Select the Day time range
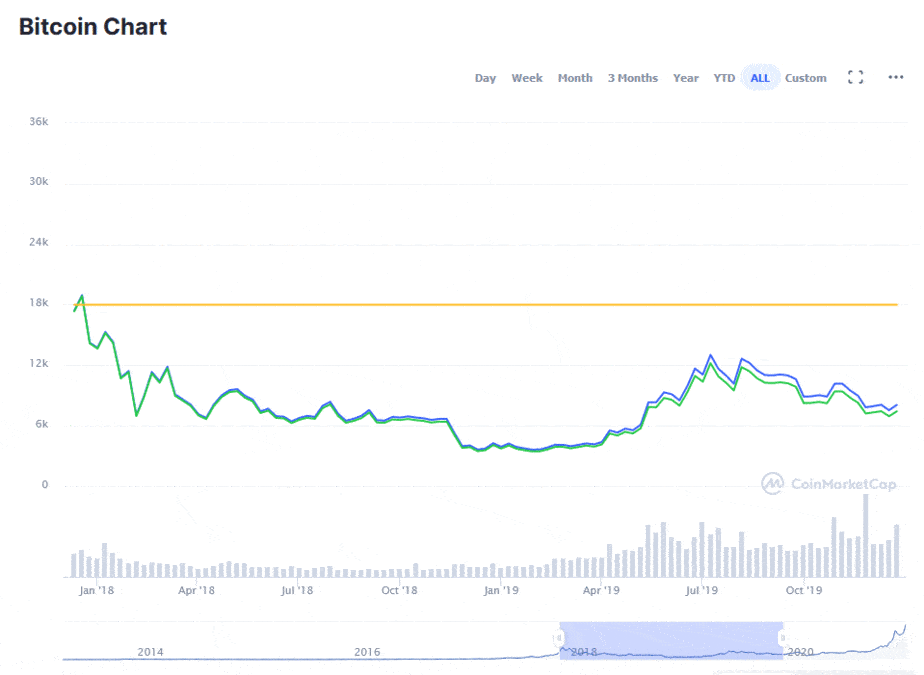 485,78
